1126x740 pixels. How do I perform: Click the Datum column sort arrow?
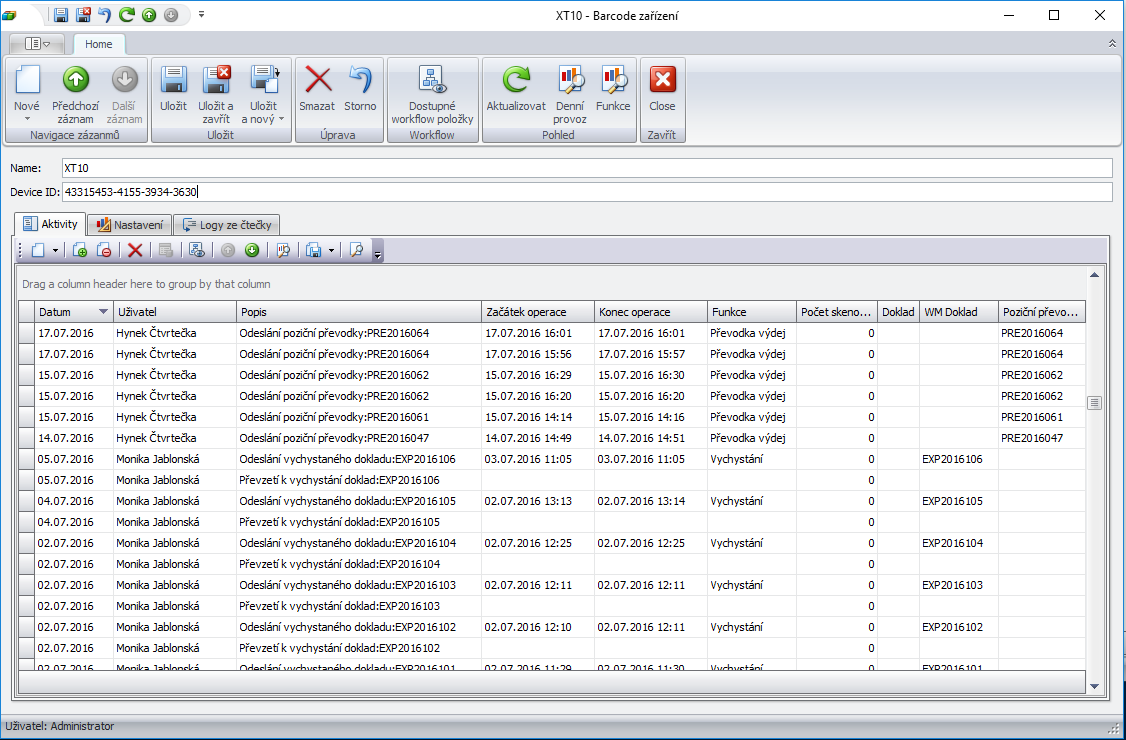(x=103, y=312)
